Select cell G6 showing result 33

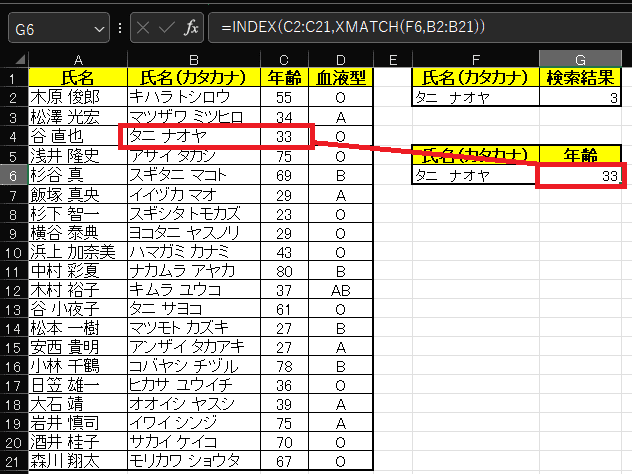[x=583, y=175]
